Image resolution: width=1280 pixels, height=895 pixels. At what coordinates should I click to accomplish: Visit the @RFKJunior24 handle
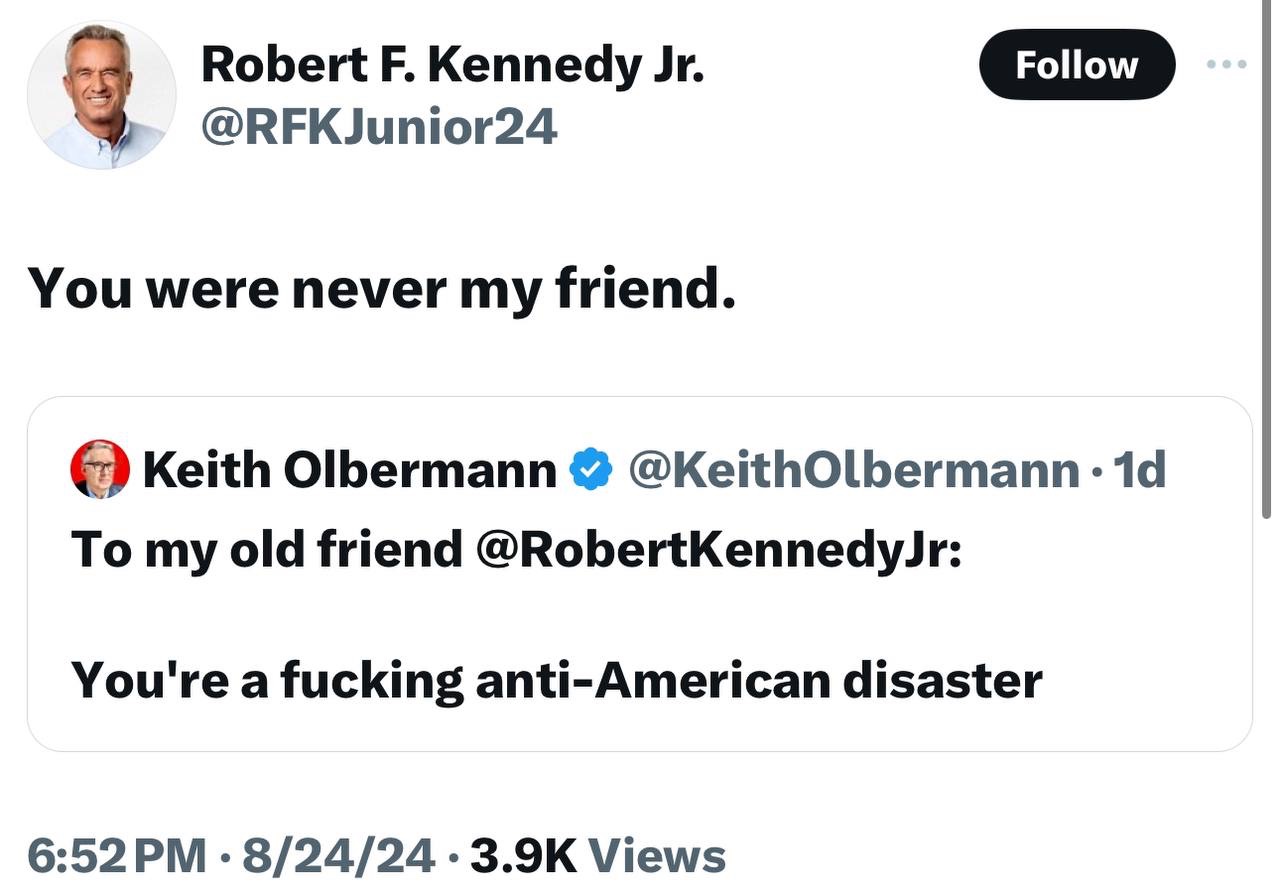(x=379, y=128)
